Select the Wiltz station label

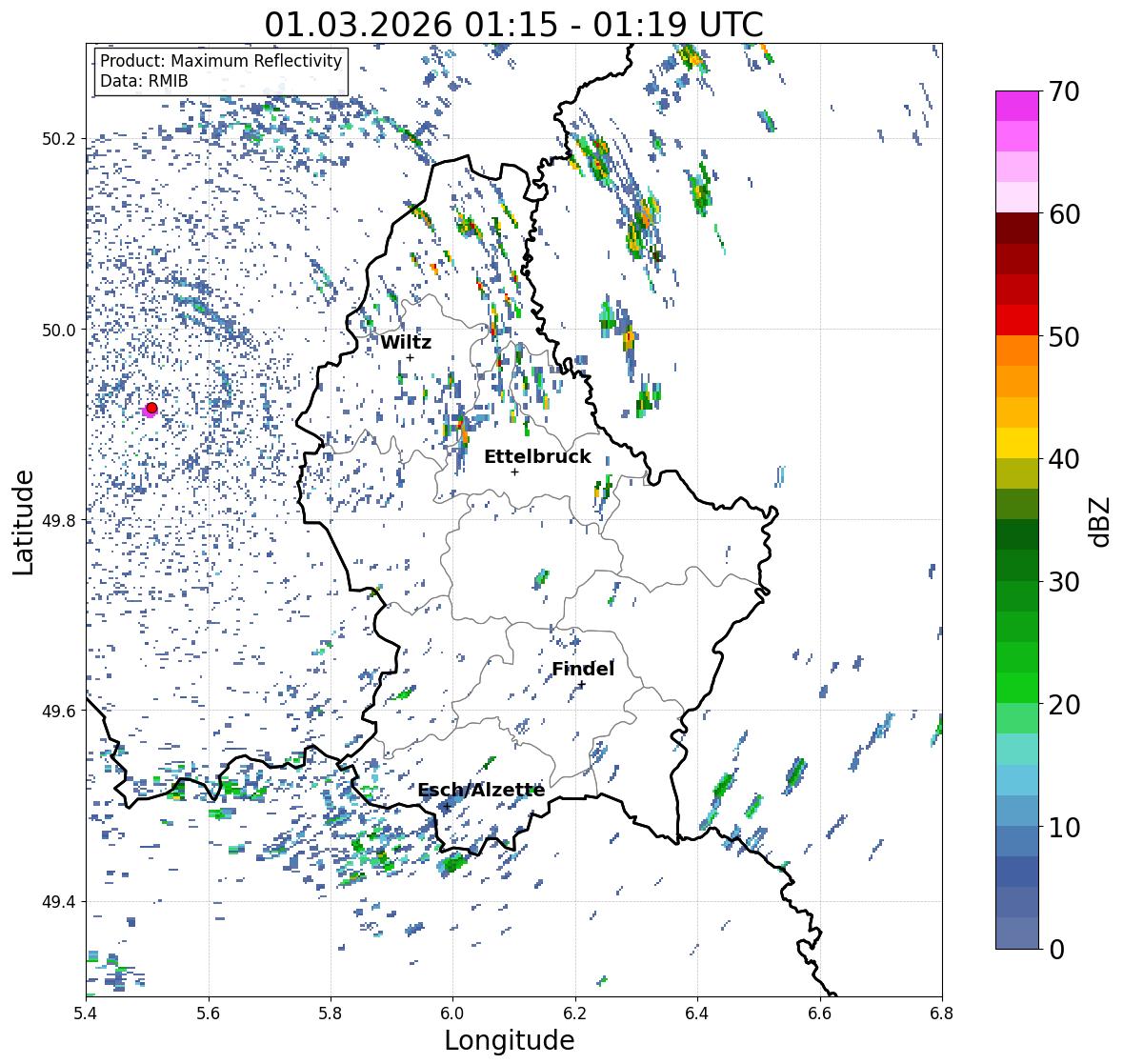(406, 342)
